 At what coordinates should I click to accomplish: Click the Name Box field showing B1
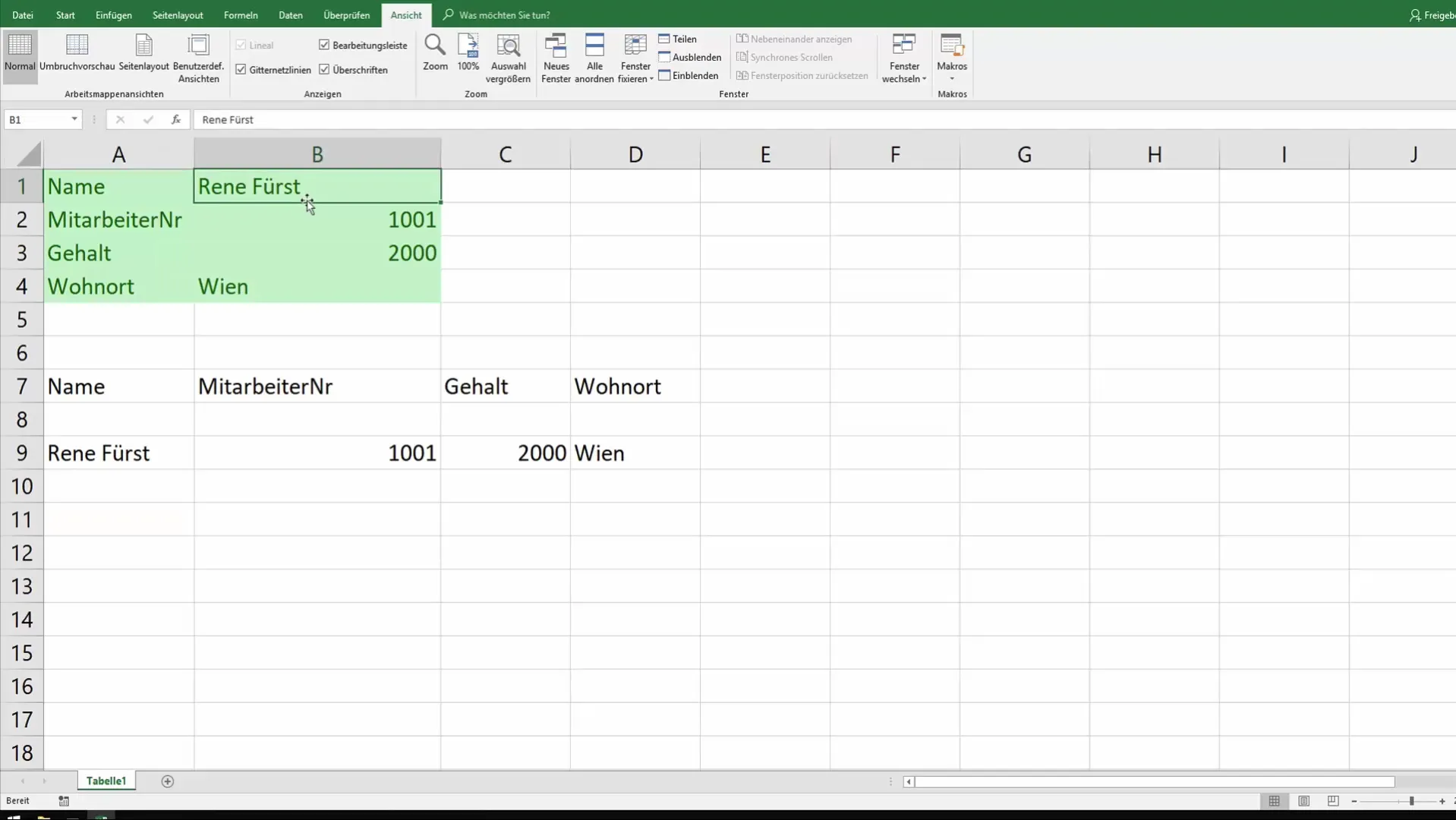[x=36, y=119]
